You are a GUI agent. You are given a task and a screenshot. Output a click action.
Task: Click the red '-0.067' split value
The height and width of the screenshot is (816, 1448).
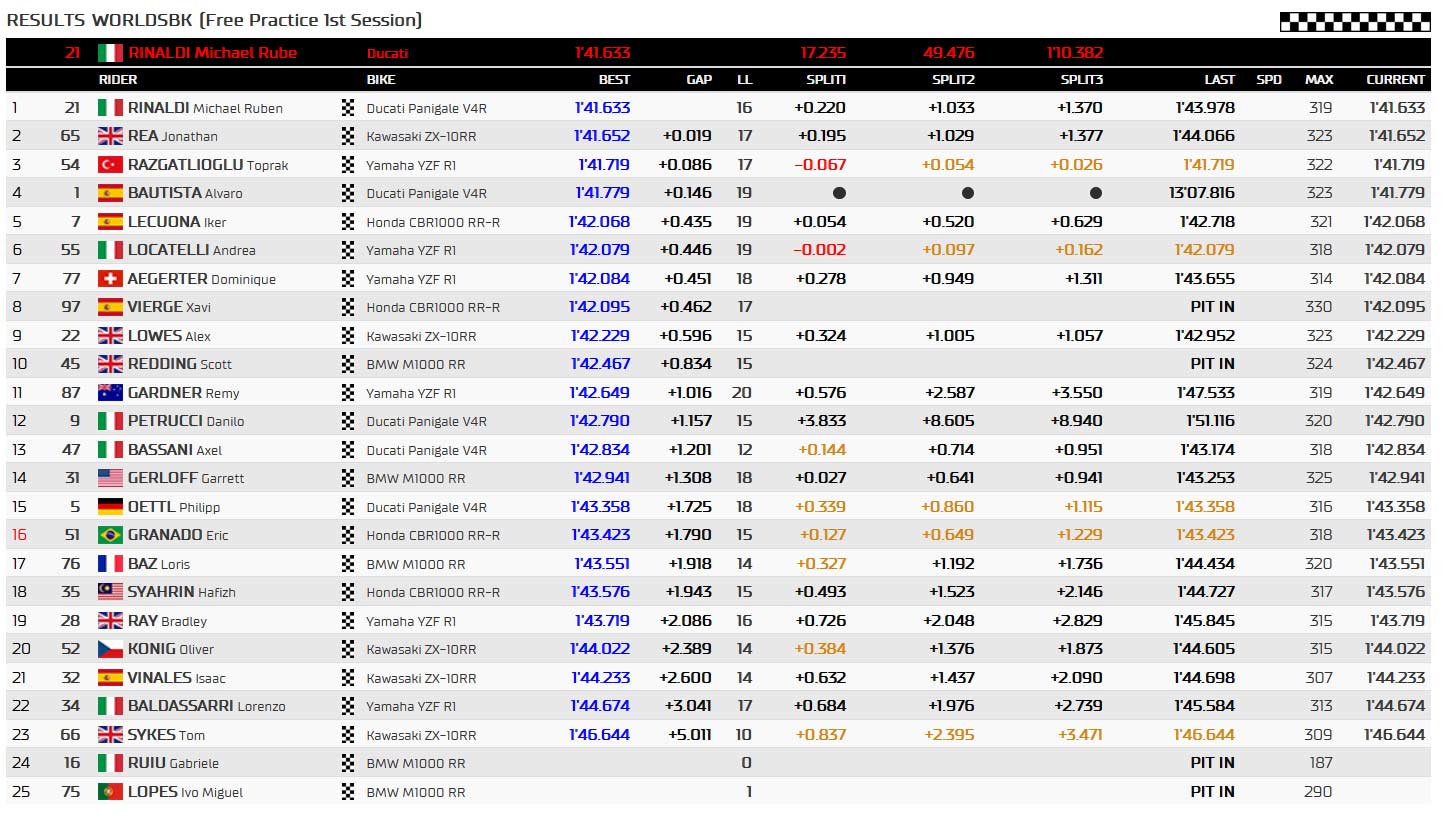click(820, 164)
